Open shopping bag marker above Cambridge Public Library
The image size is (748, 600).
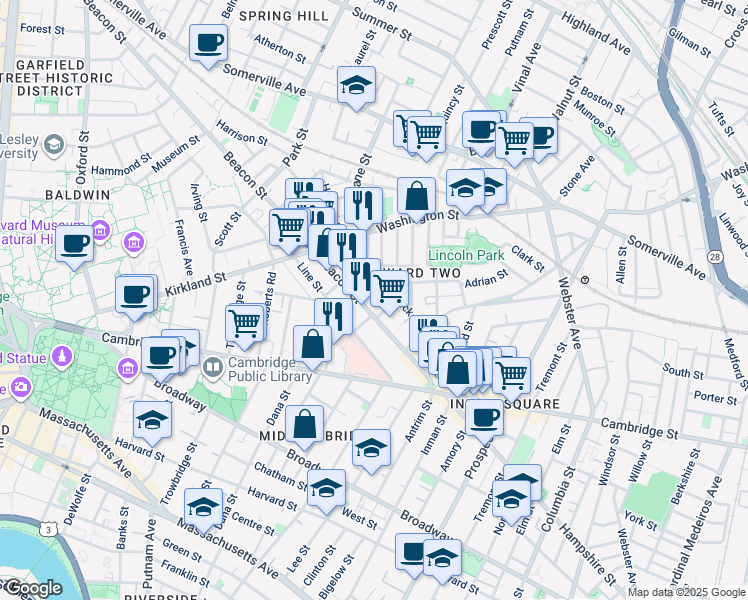(x=312, y=345)
